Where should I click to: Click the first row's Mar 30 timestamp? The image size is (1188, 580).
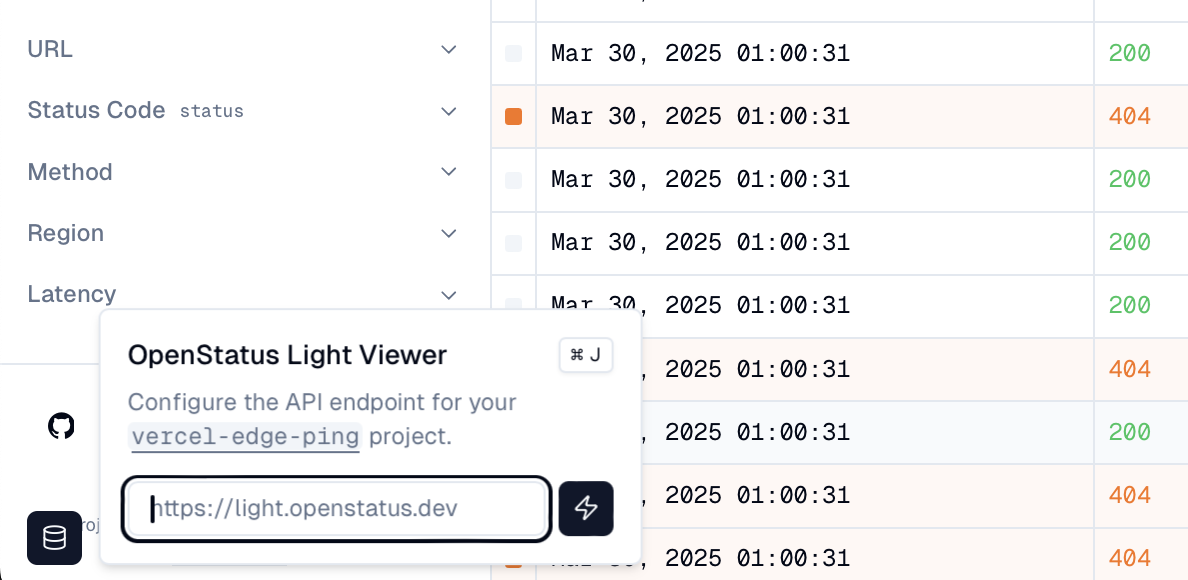coord(700,53)
